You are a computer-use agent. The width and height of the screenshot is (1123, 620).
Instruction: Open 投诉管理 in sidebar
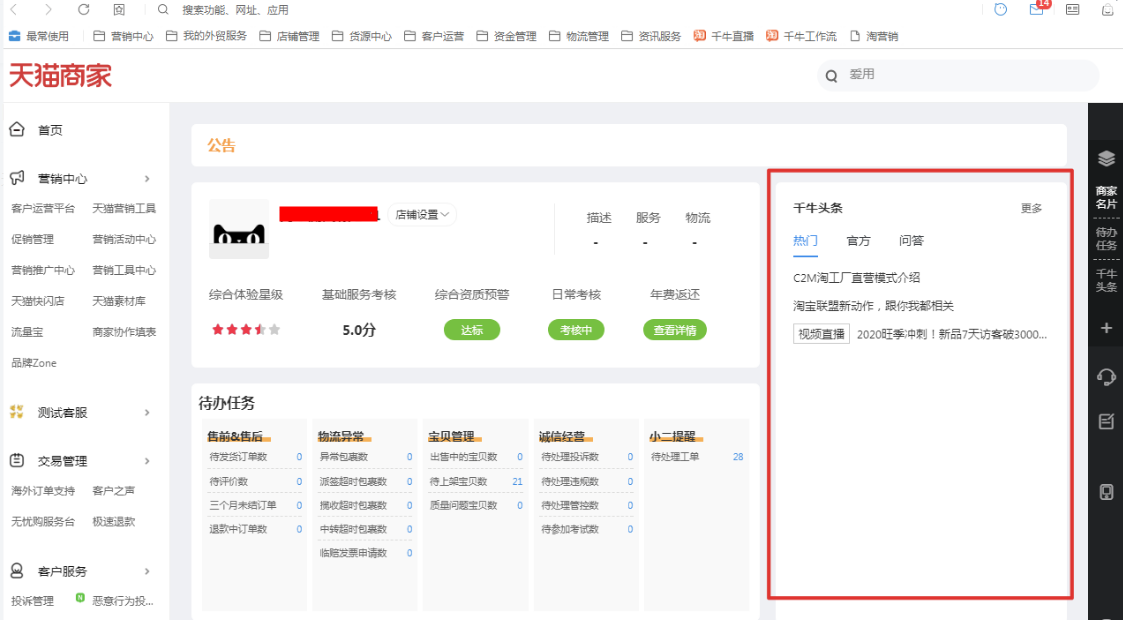tap(32, 601)
